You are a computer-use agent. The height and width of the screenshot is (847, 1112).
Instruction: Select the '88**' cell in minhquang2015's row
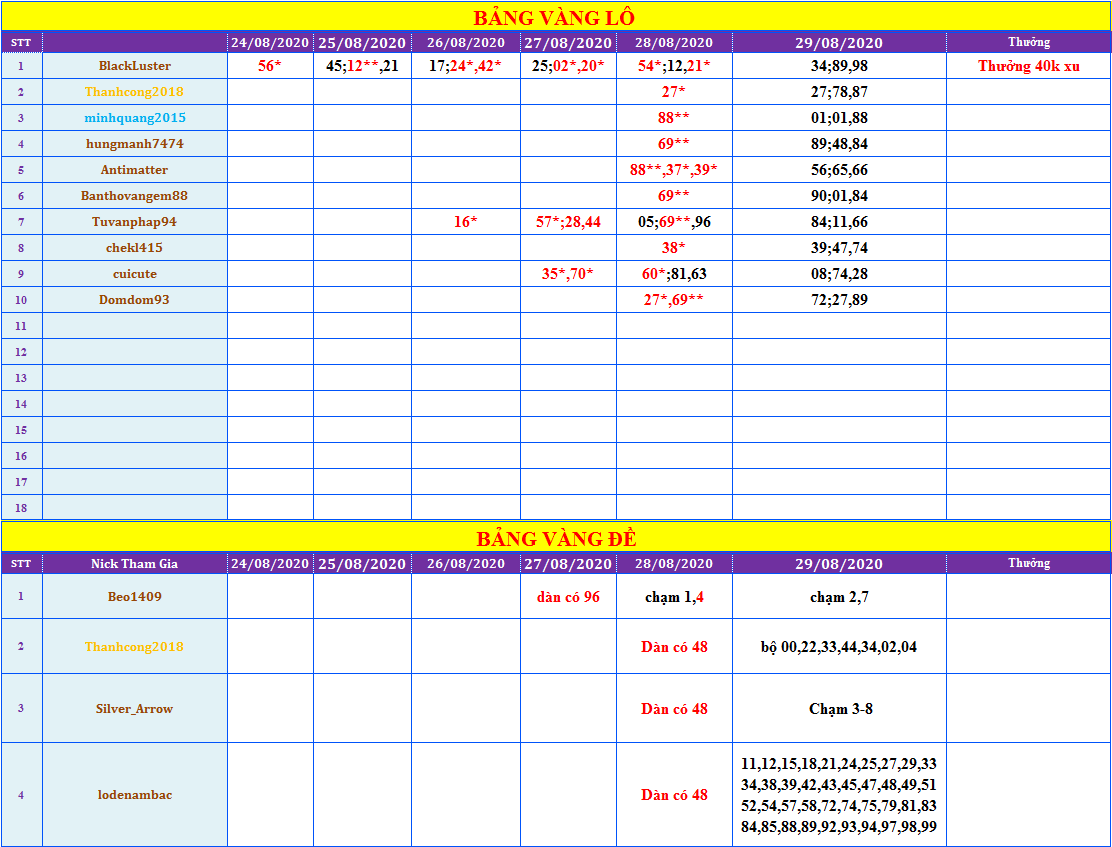pyautogui.click(x=674, y=118)
